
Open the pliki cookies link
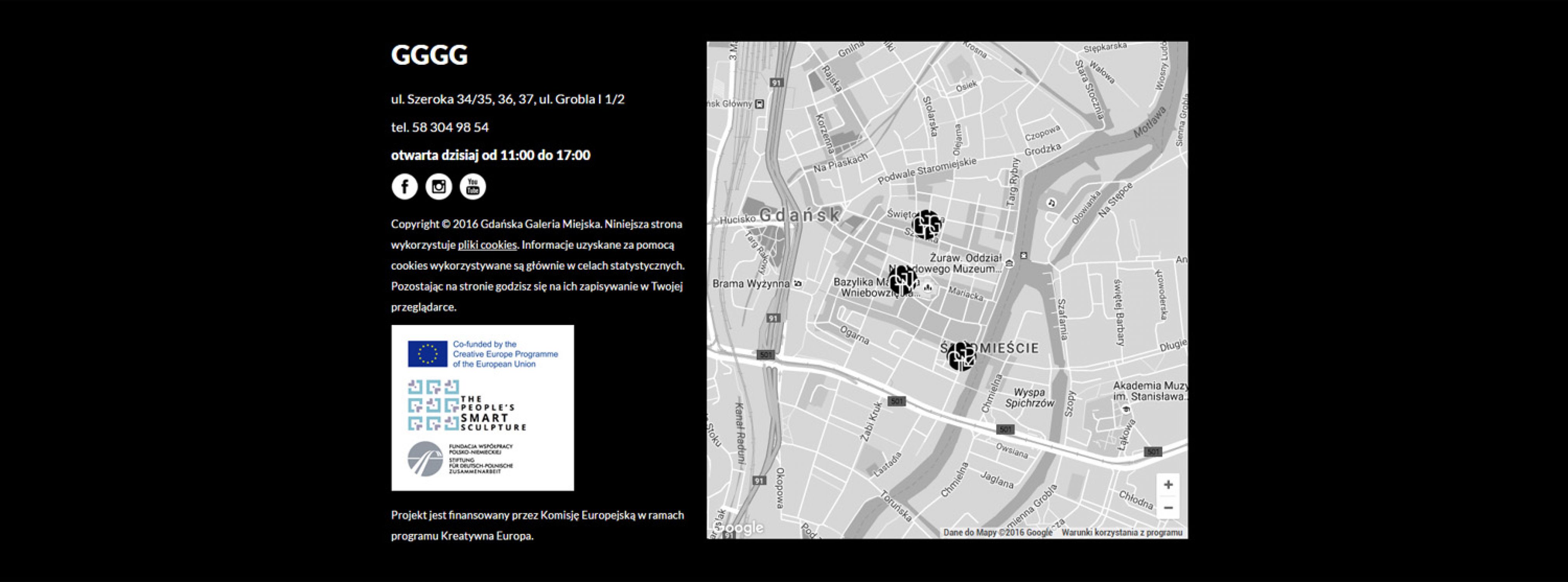tap(487, 245)
